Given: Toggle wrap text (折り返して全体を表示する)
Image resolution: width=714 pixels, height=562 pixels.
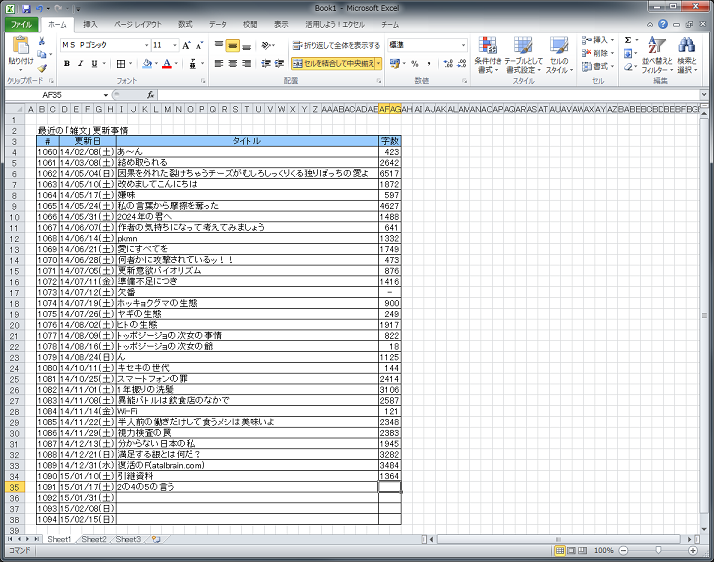Looking at the screenshot, I should coord(336,45).
